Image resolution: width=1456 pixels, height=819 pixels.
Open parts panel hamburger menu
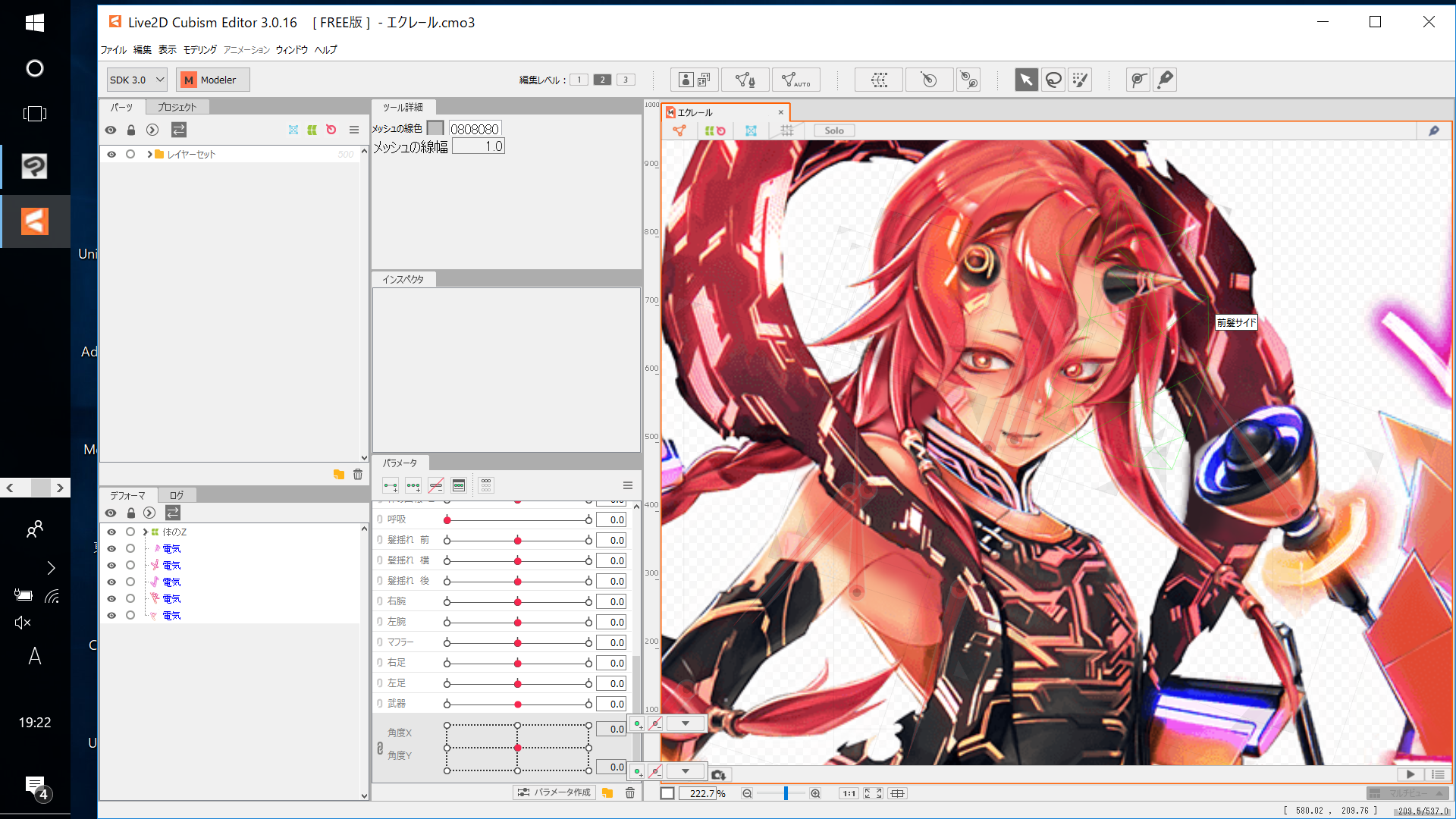pos(354,130)
